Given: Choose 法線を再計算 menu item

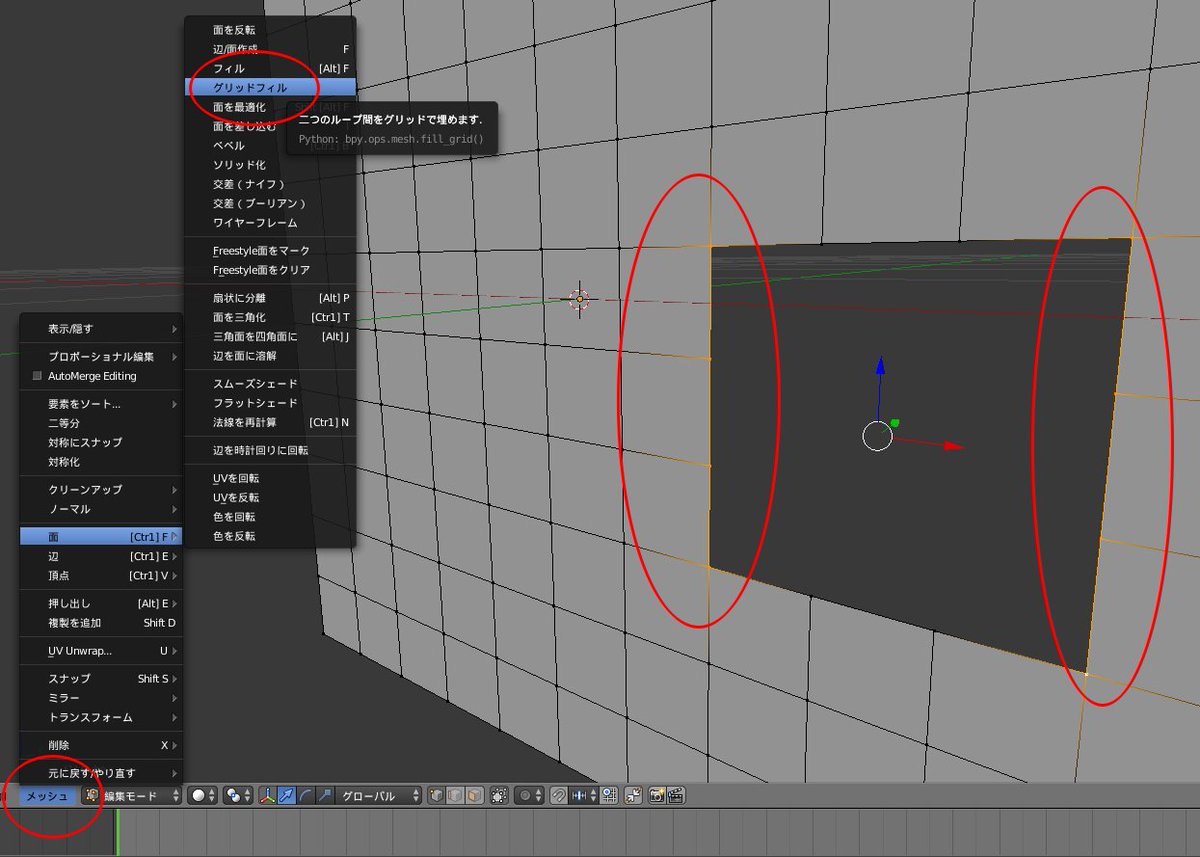Looking at the screenshot, I should 270,422.
